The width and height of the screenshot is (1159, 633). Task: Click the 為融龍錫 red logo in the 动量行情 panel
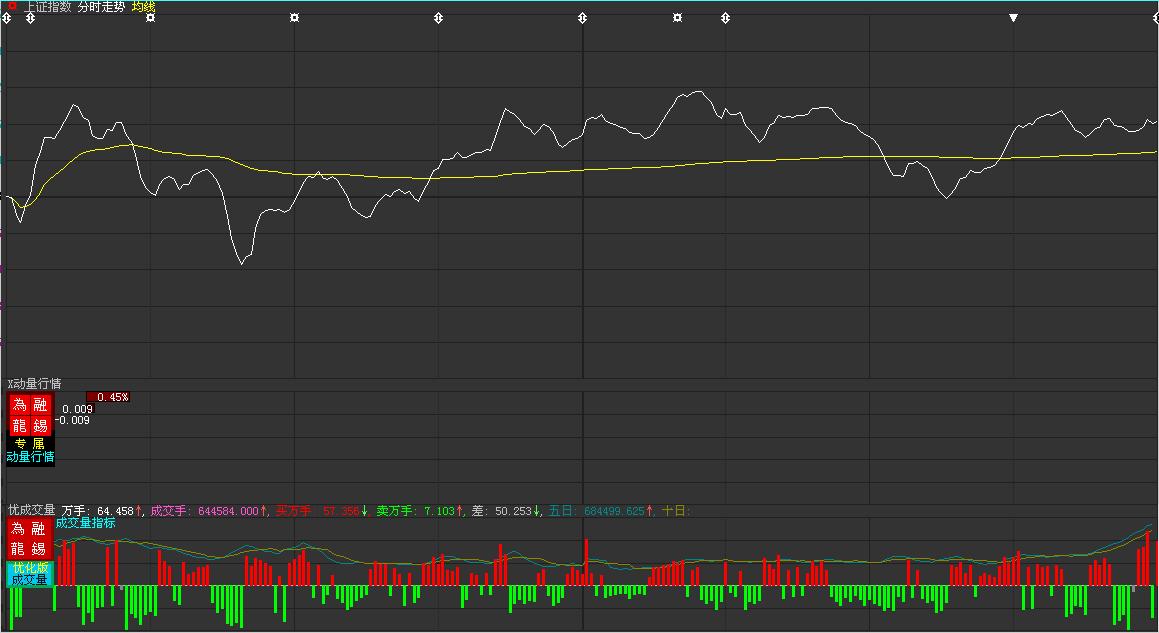30,415
